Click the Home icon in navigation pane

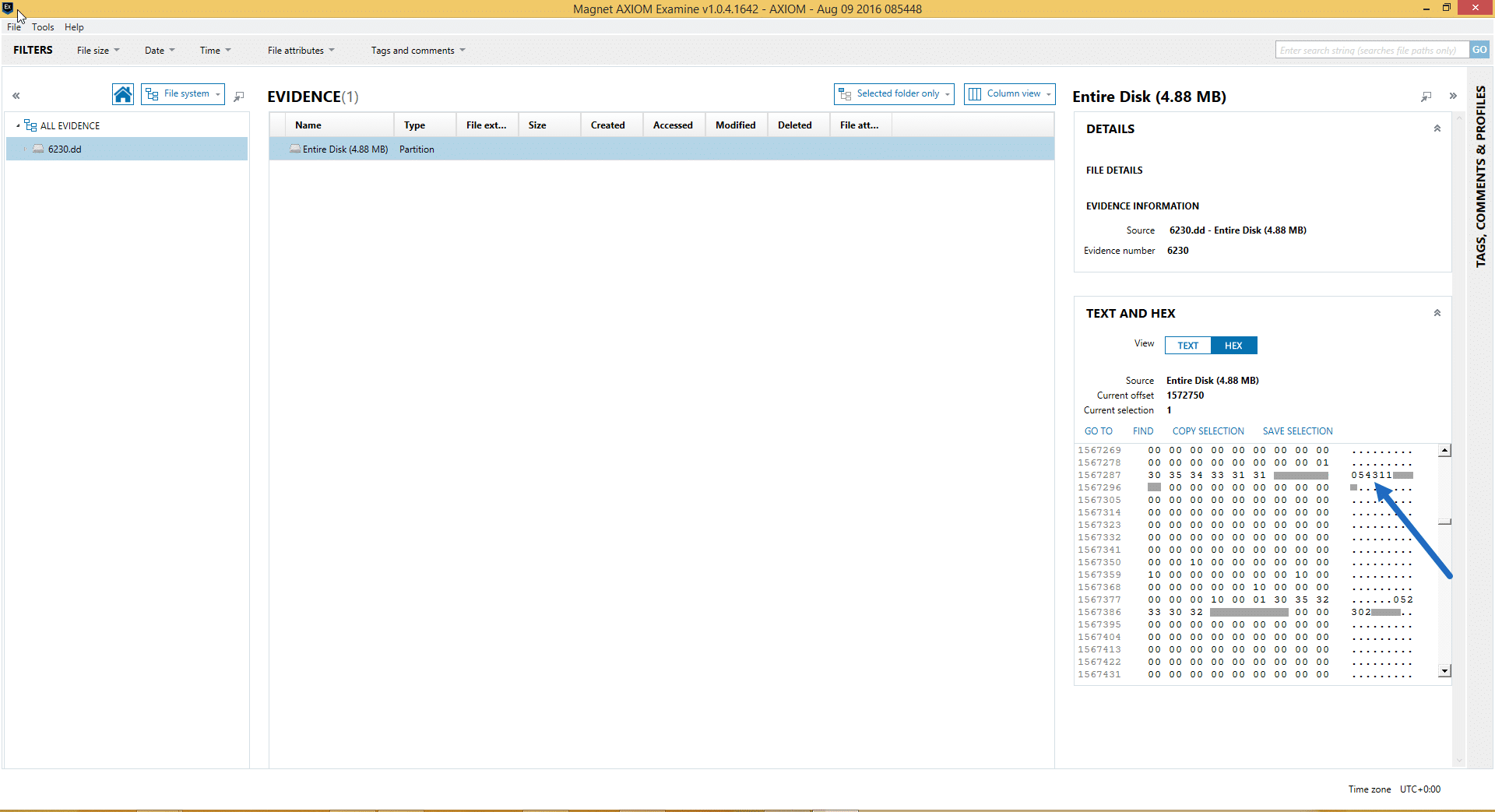click(123, 94)
